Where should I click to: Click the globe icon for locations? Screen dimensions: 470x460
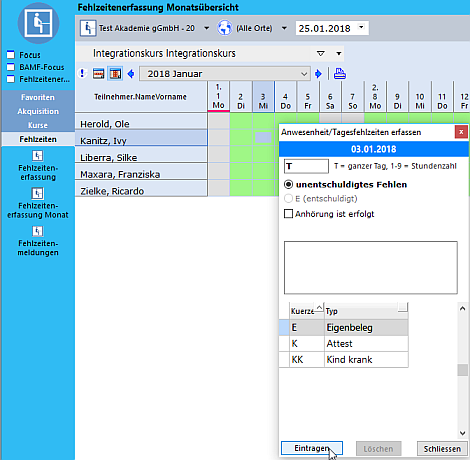tap(225, 28)
